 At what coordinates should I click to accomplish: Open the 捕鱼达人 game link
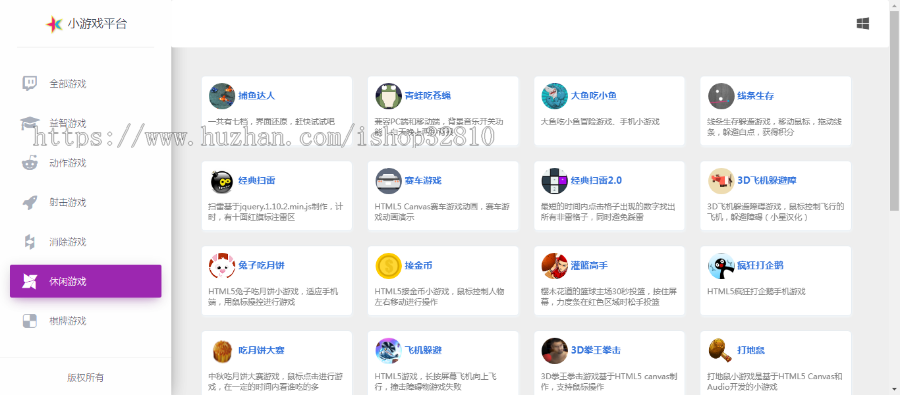click(257, 96)
